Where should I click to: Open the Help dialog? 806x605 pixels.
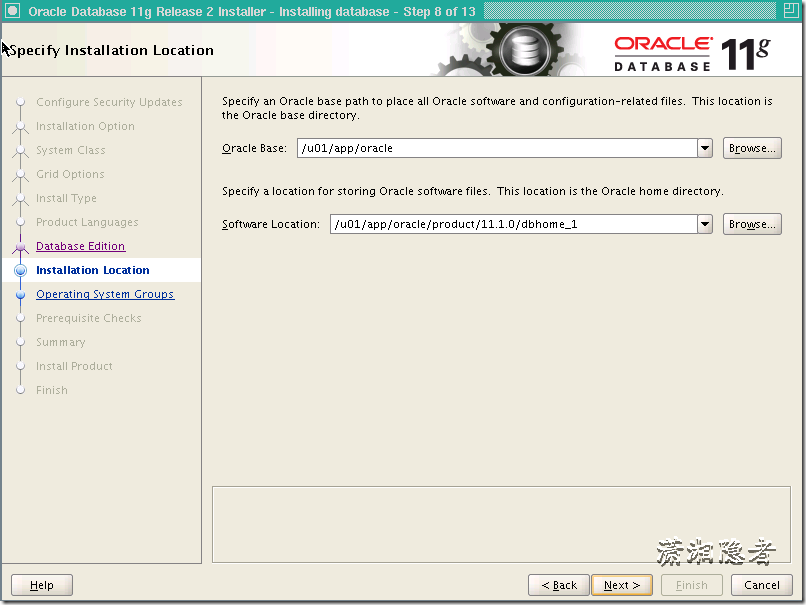tap(41, 585)
